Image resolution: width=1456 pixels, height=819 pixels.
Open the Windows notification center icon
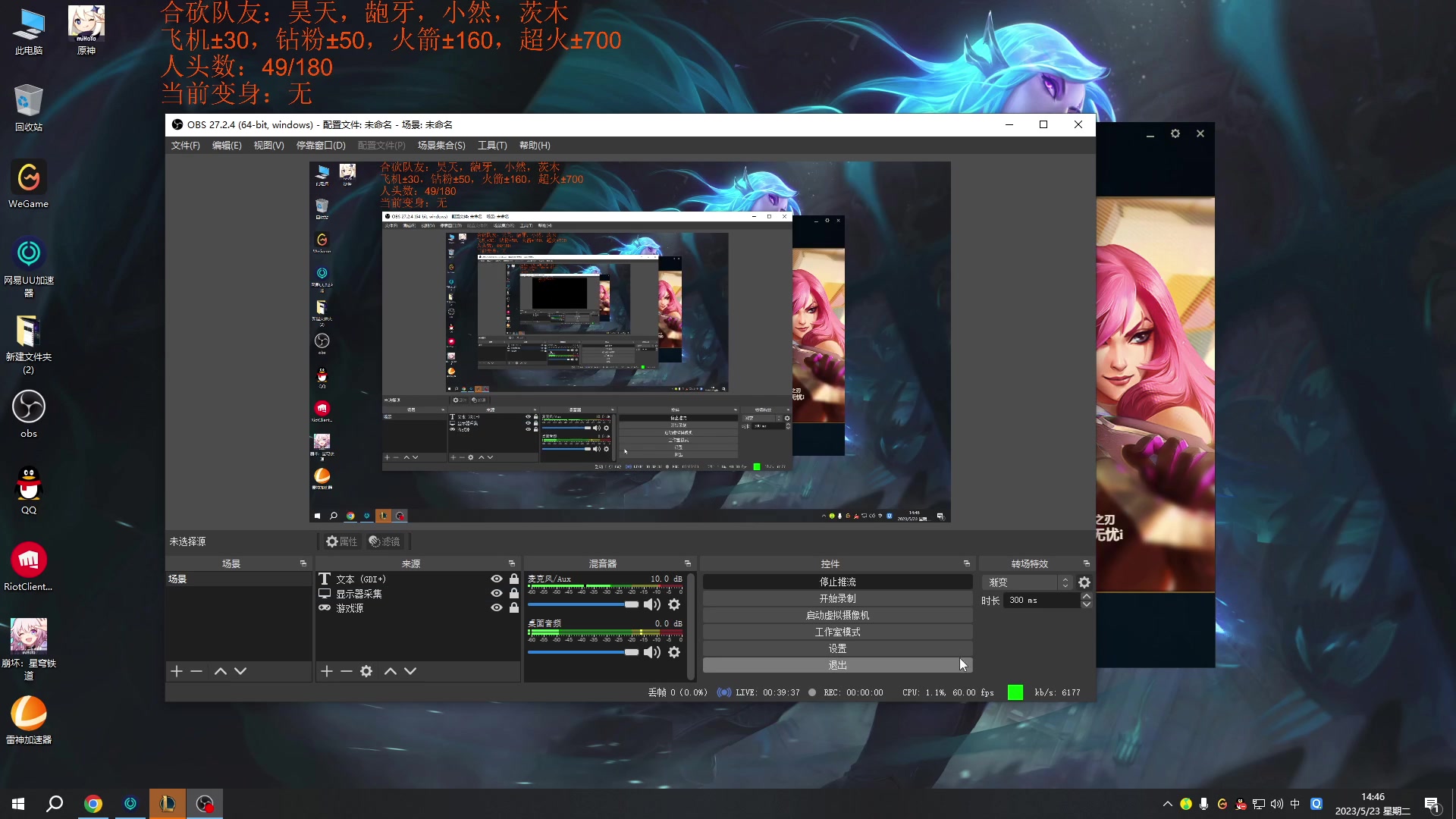click(1432, 805)
